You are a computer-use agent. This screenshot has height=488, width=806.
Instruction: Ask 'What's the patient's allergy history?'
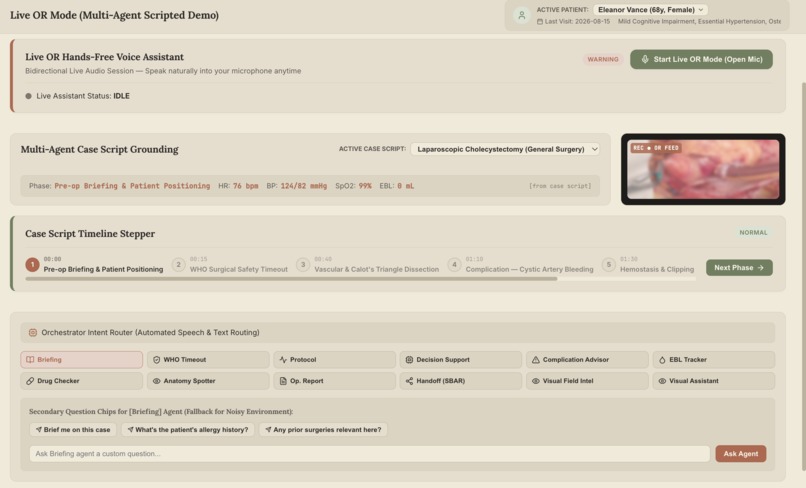click(x=188, y=429)
